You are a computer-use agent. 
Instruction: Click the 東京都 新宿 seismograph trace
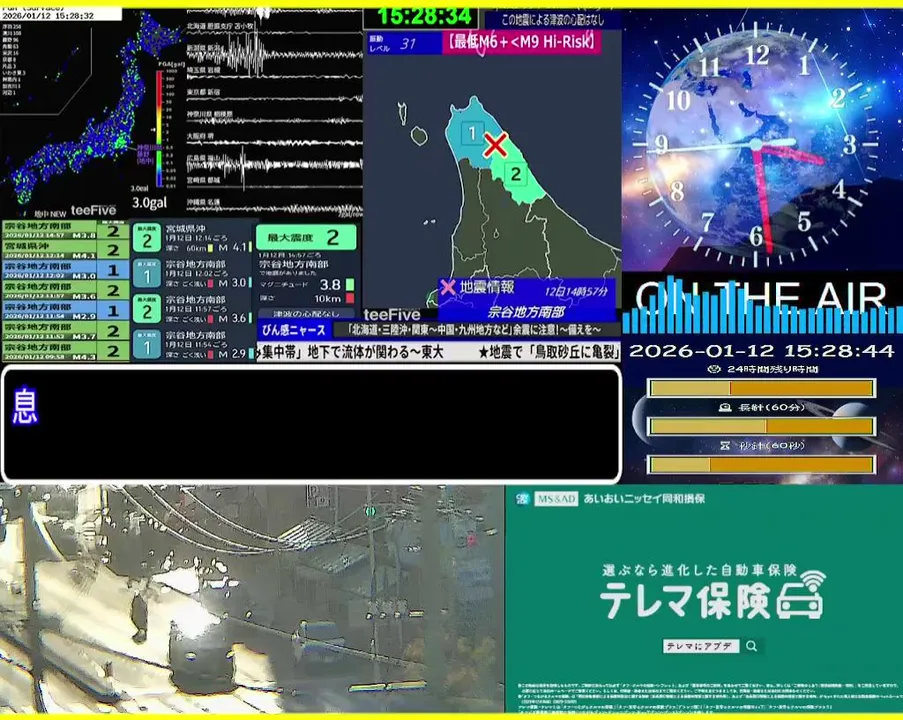click(275, 98)
